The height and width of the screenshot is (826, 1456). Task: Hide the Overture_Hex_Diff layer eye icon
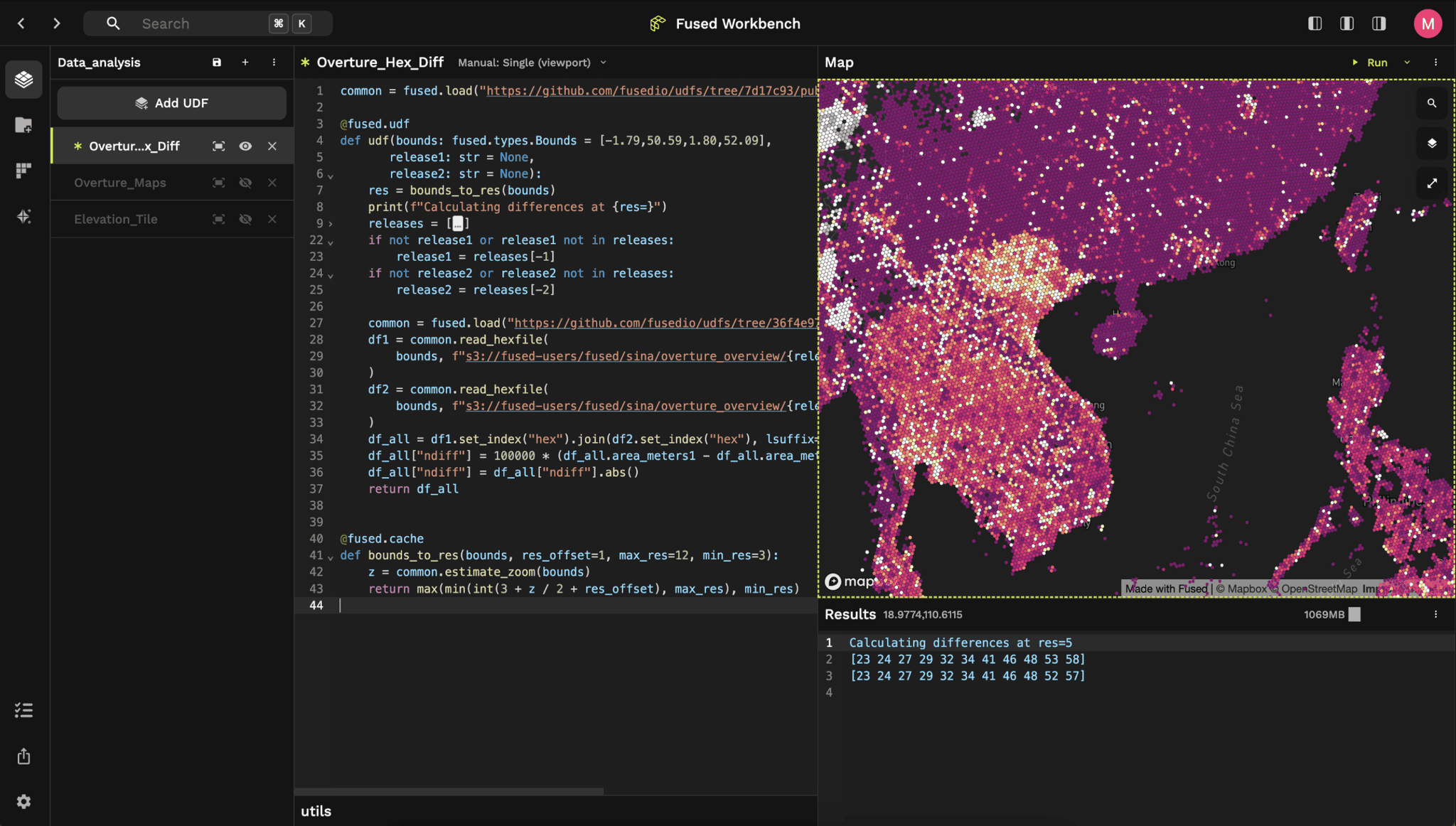coord(245,146)
